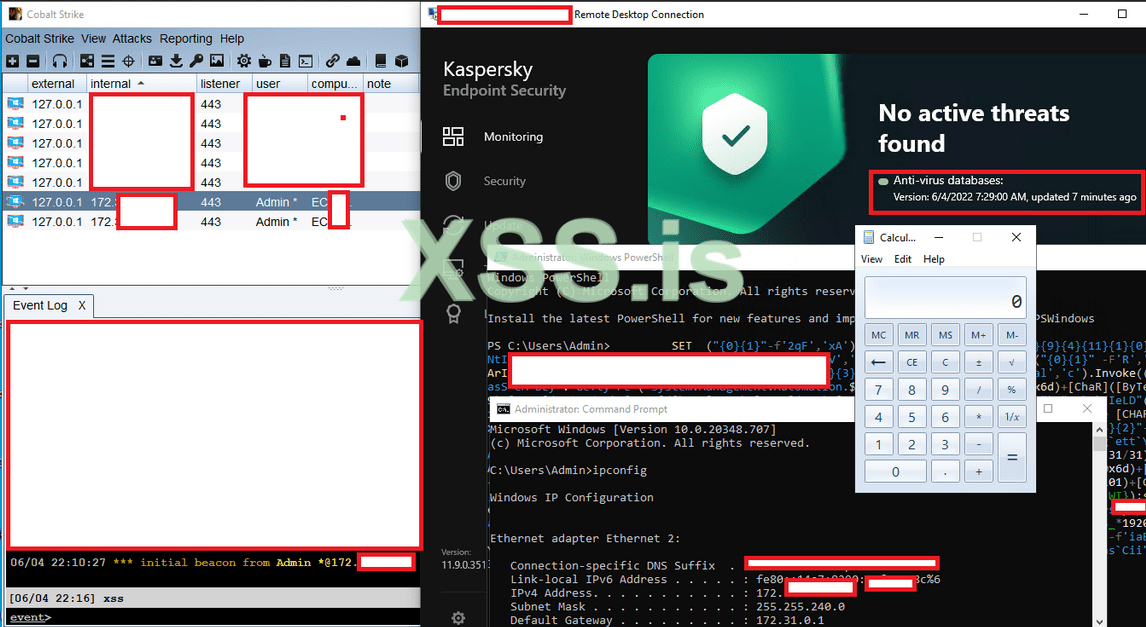This screenshot has height=627, width=1146.
Task: Click the Calculator backspace arrow button
Action: click(x=879, y=362)
